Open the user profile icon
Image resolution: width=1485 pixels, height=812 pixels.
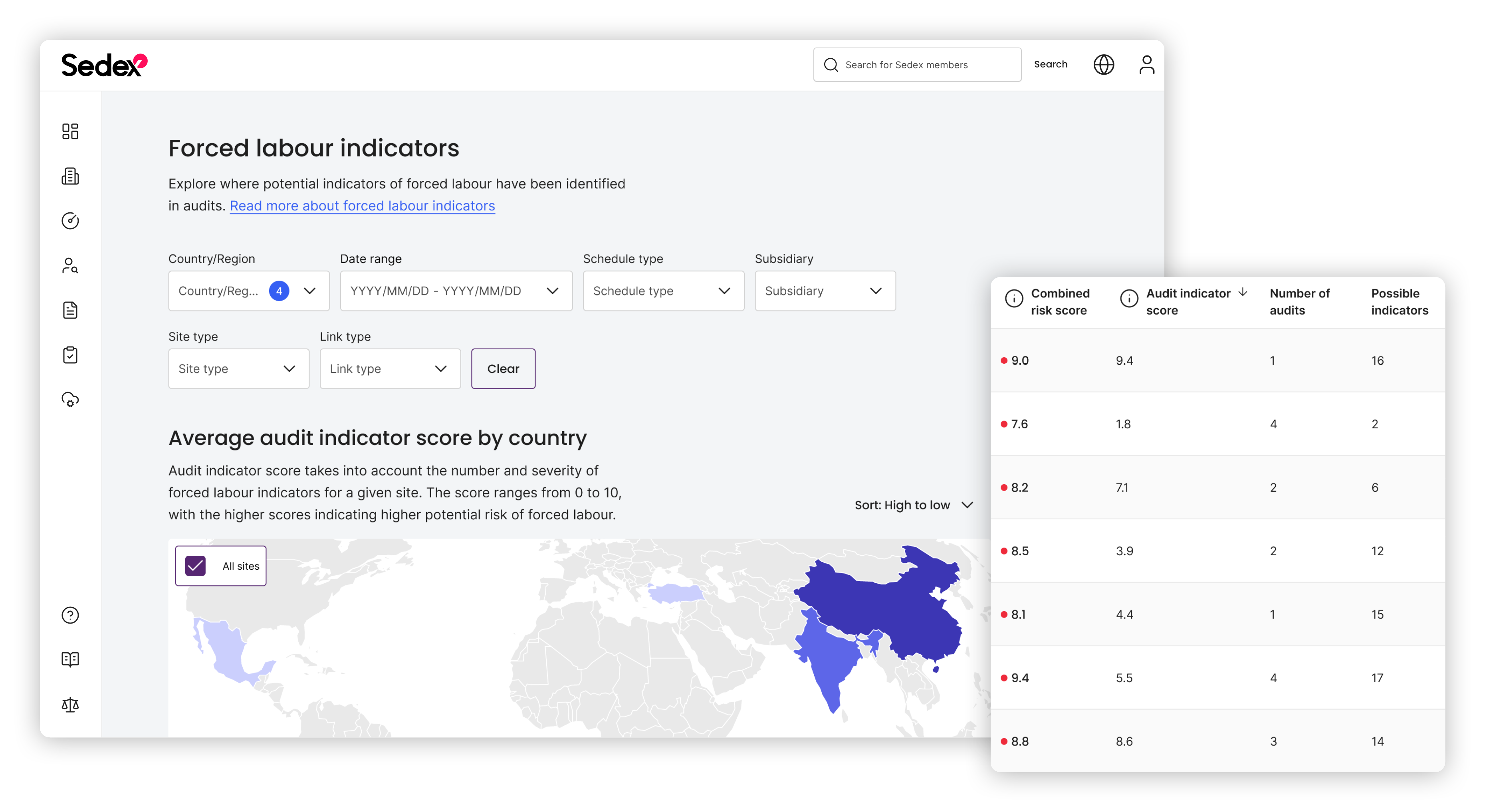pos(1147,64)
